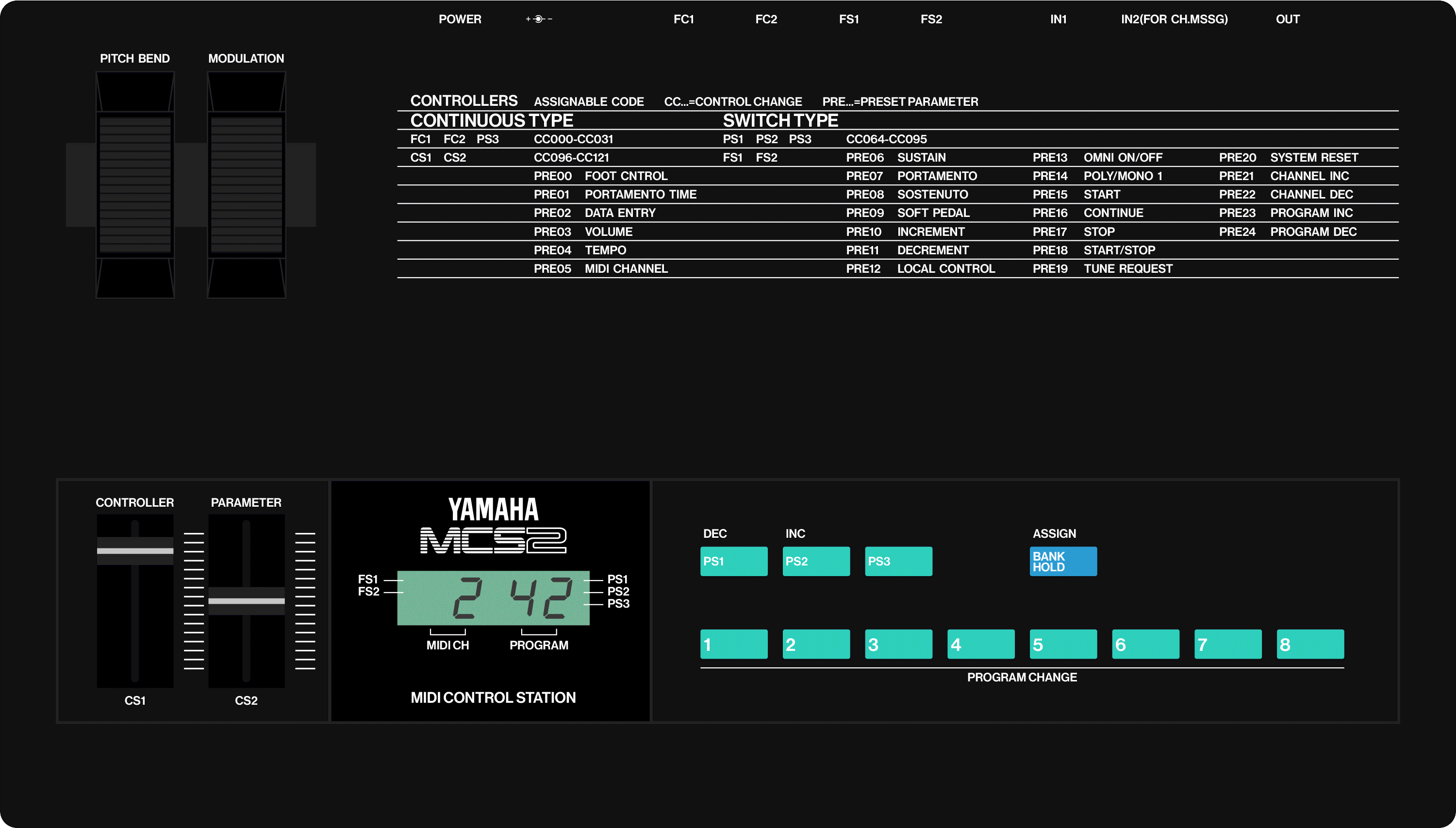Image resolution: width=1456 pixels, height=828 pixels.
Task: Click the PROGRAM label under display
Action: click(x=538, y=645)
